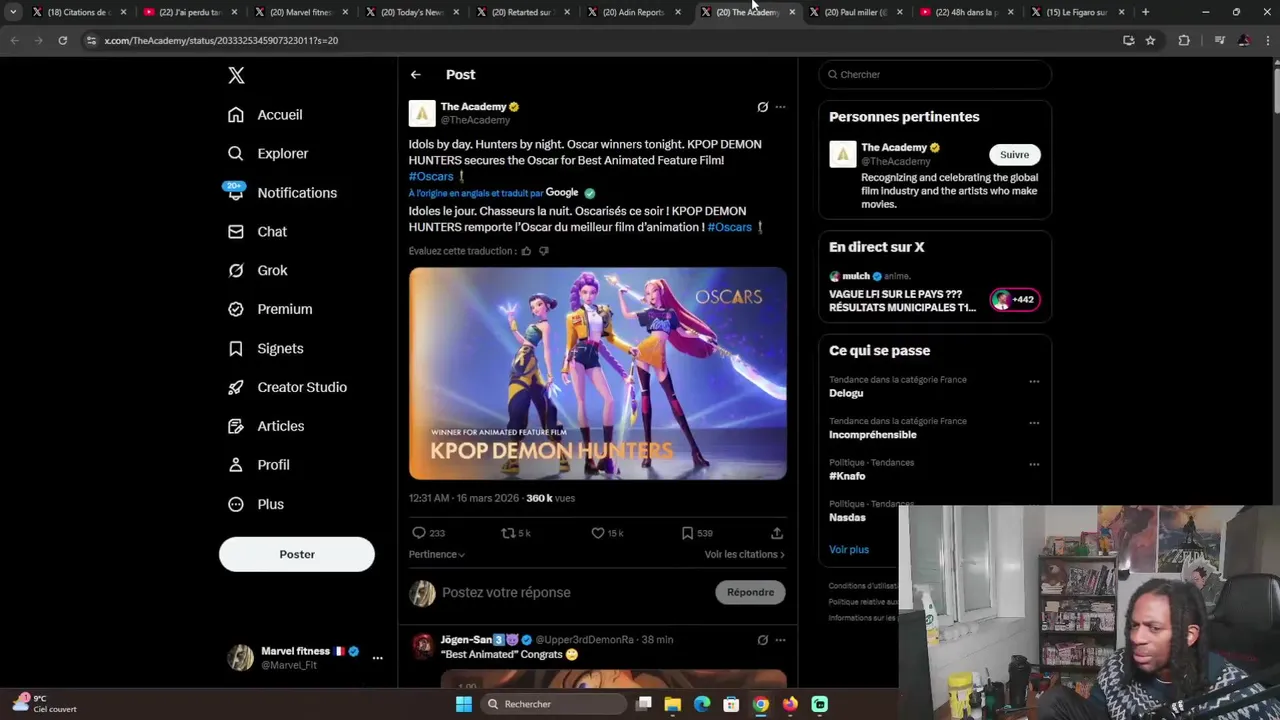Open more options for #Knafo trend
Screen dimensions: 1280x720
[1034, 464]
